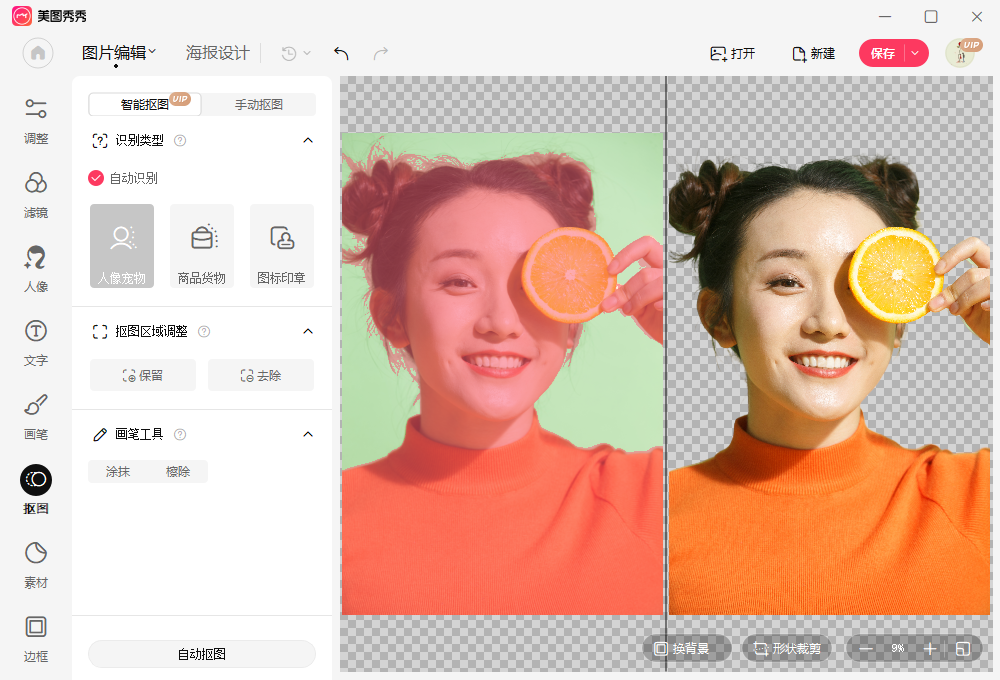Switch to the 手动抠图 tab
This screenshot has height=680, width=1000.
[x=258, y=104]
